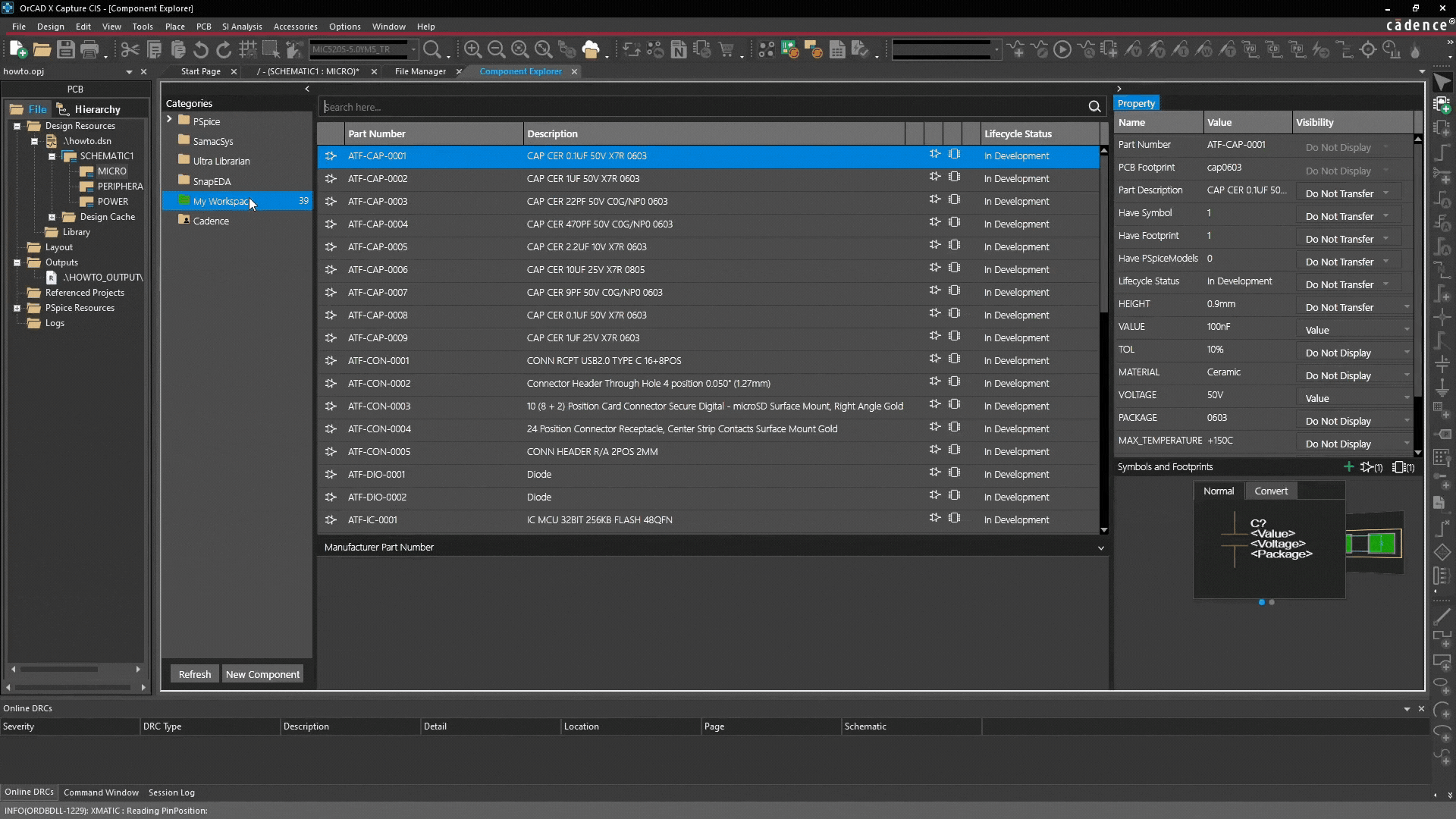Click the zoom out magnifier icon
This screenshot has height=819, width=1456.
point(496,50)
